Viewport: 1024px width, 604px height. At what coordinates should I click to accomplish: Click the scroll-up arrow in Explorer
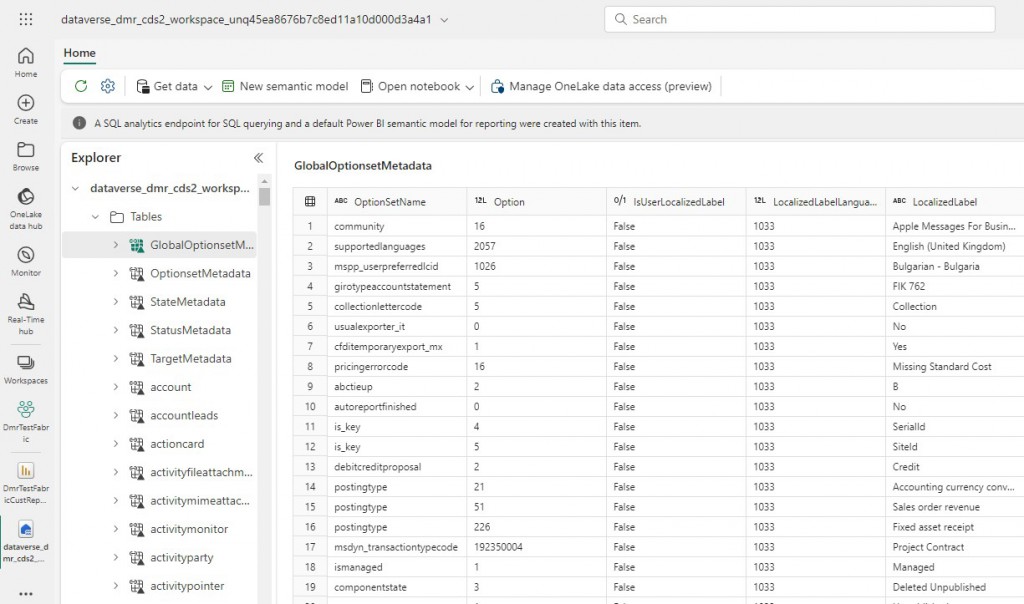coord(264,181)
